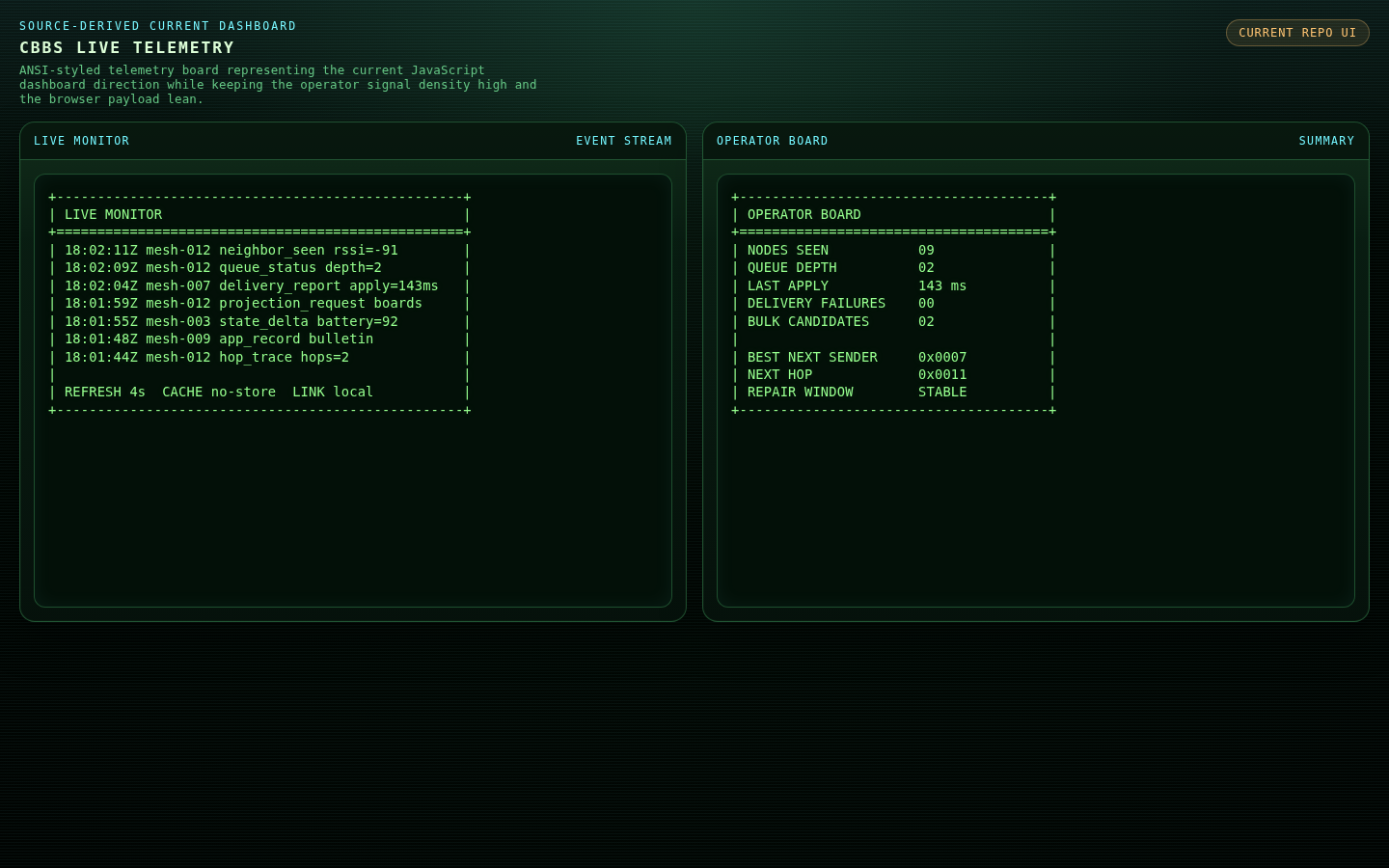This screenshot has width=1389, height=868.
Task: Click the BEST NEXT SENDER value 0x0007
Action: pos(942,357)
